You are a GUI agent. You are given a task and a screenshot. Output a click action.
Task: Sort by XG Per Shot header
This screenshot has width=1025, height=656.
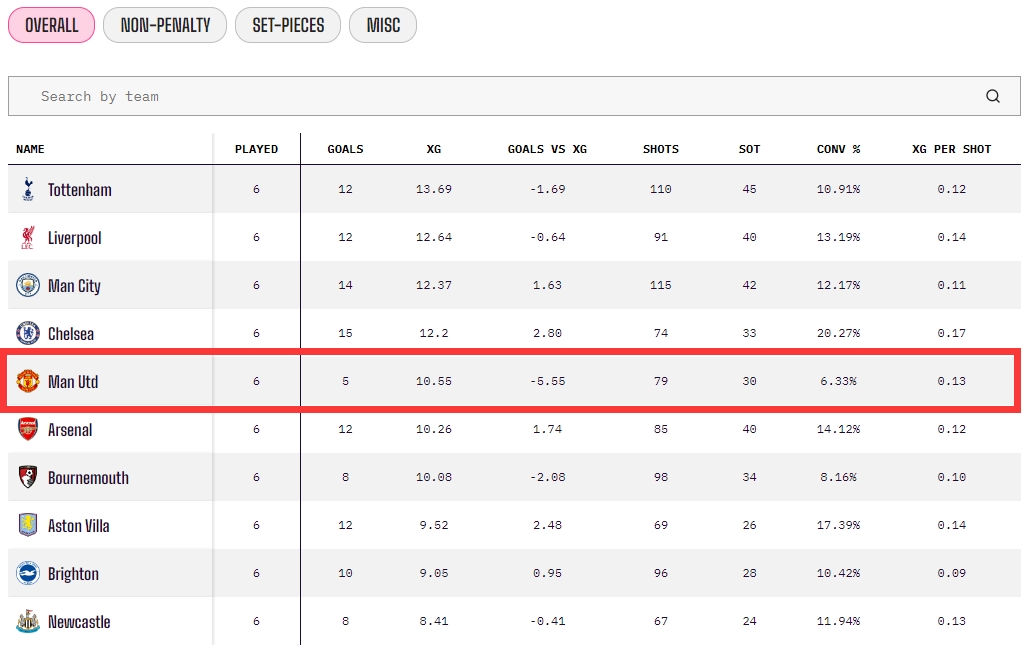click(951, 149)
